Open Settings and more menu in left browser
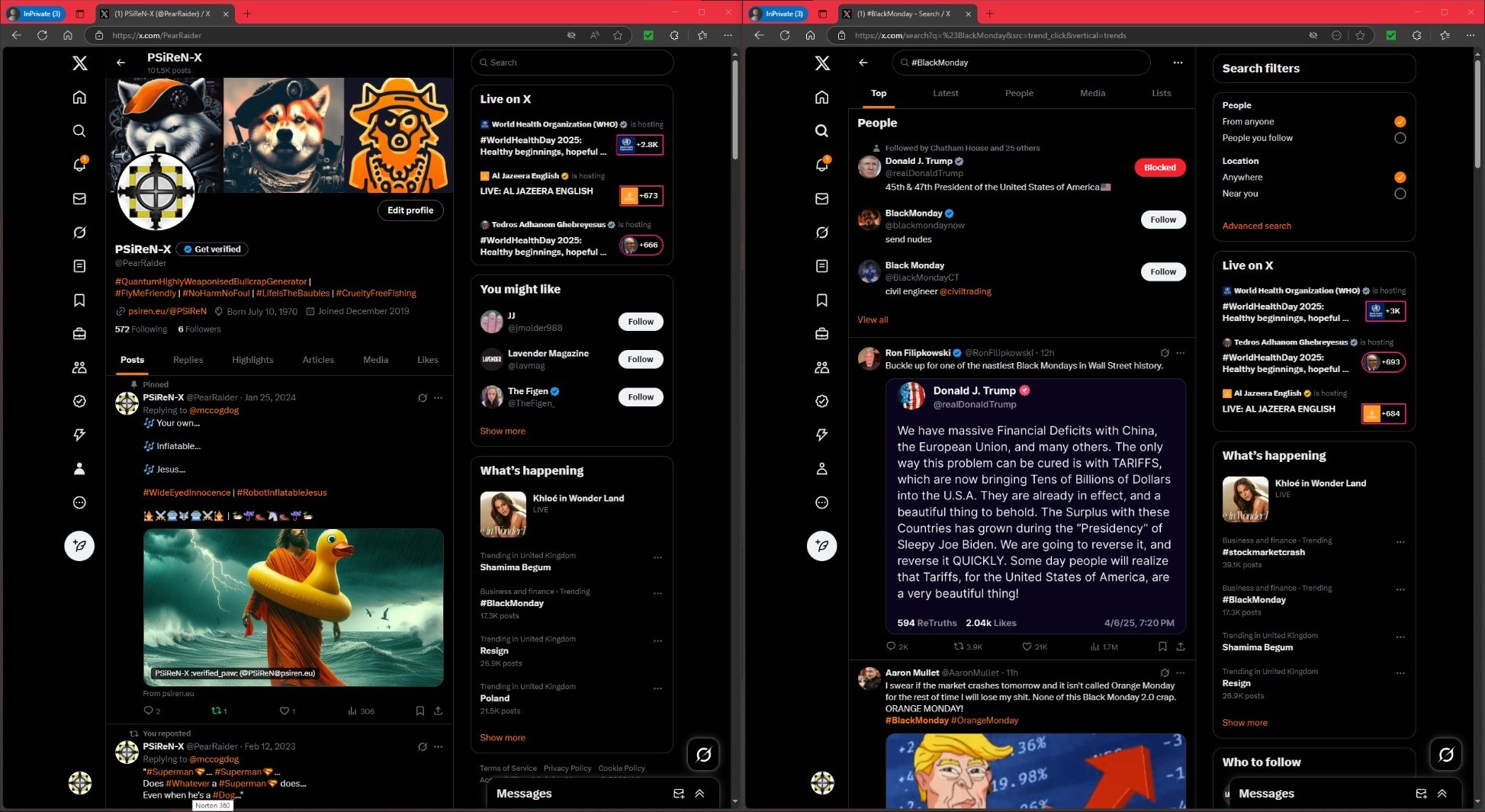1485x812 pixels. (728, 35)
